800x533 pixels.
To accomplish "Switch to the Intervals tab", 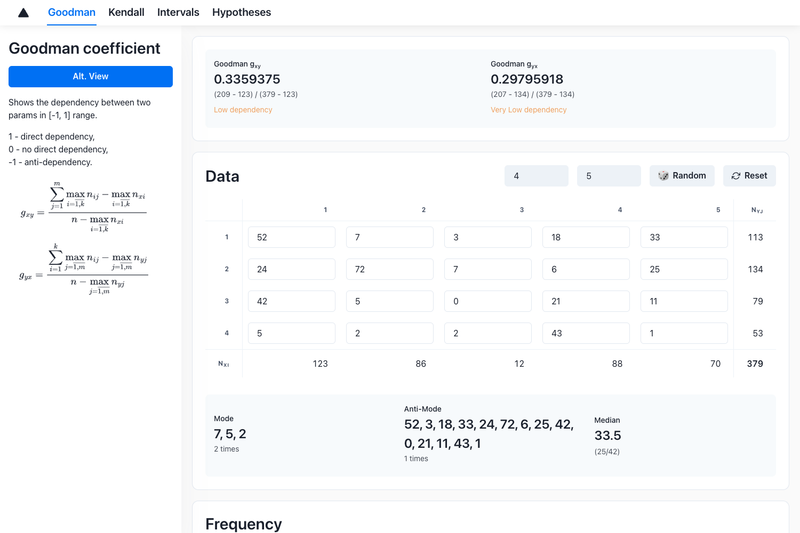I will pos(178,12).
